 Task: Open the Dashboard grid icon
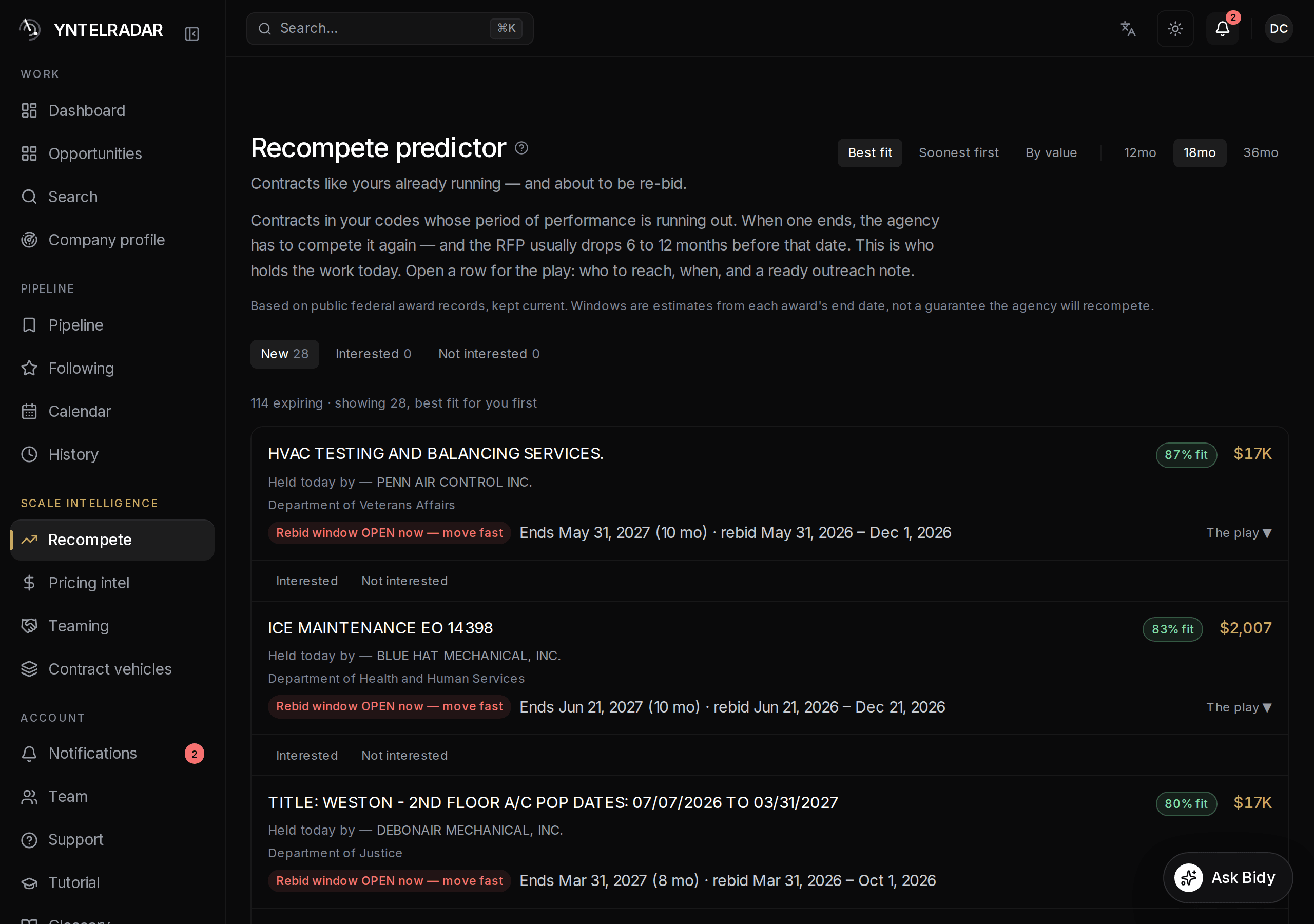coord(29,110)
